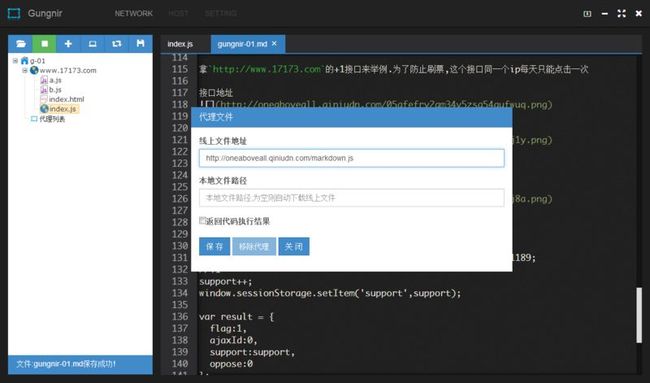Click the globe icon beside www.17173.com

[34, 70]
